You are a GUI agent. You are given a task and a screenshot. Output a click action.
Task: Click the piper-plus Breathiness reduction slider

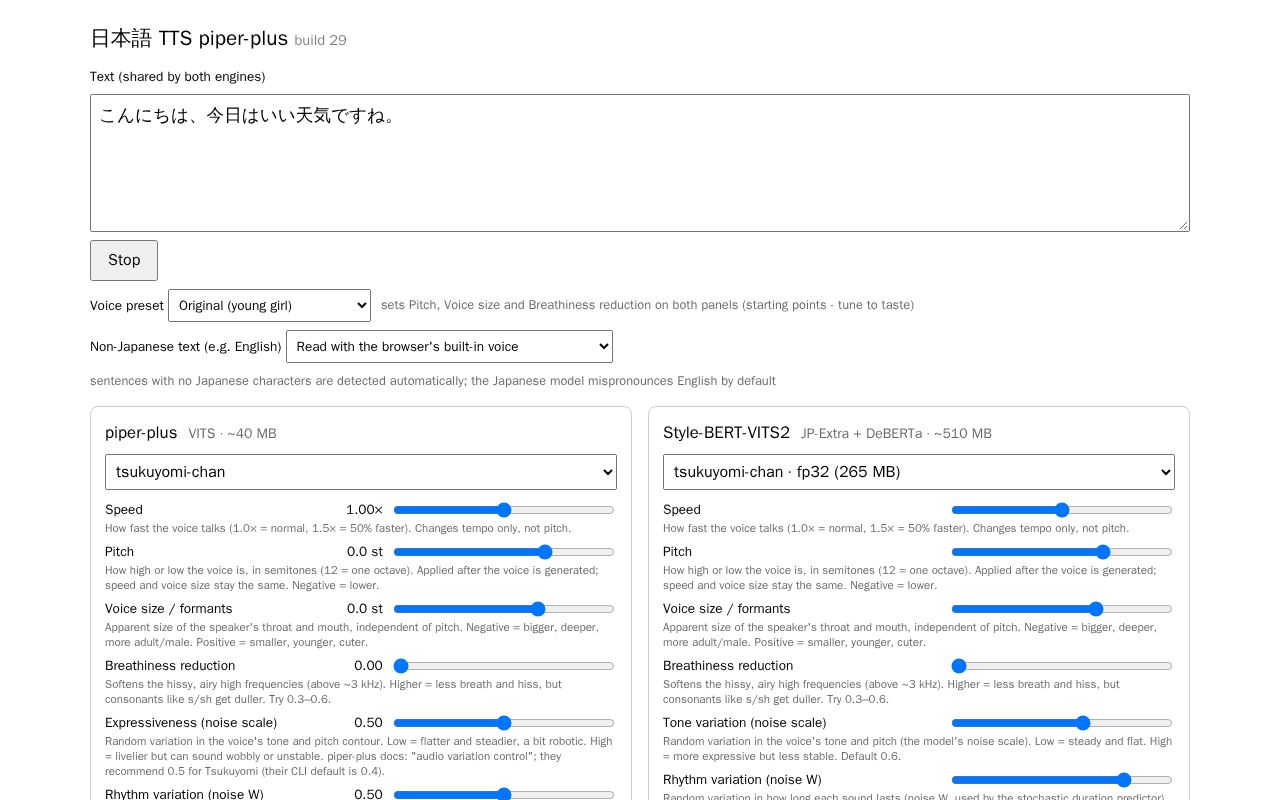pos(504,666)
